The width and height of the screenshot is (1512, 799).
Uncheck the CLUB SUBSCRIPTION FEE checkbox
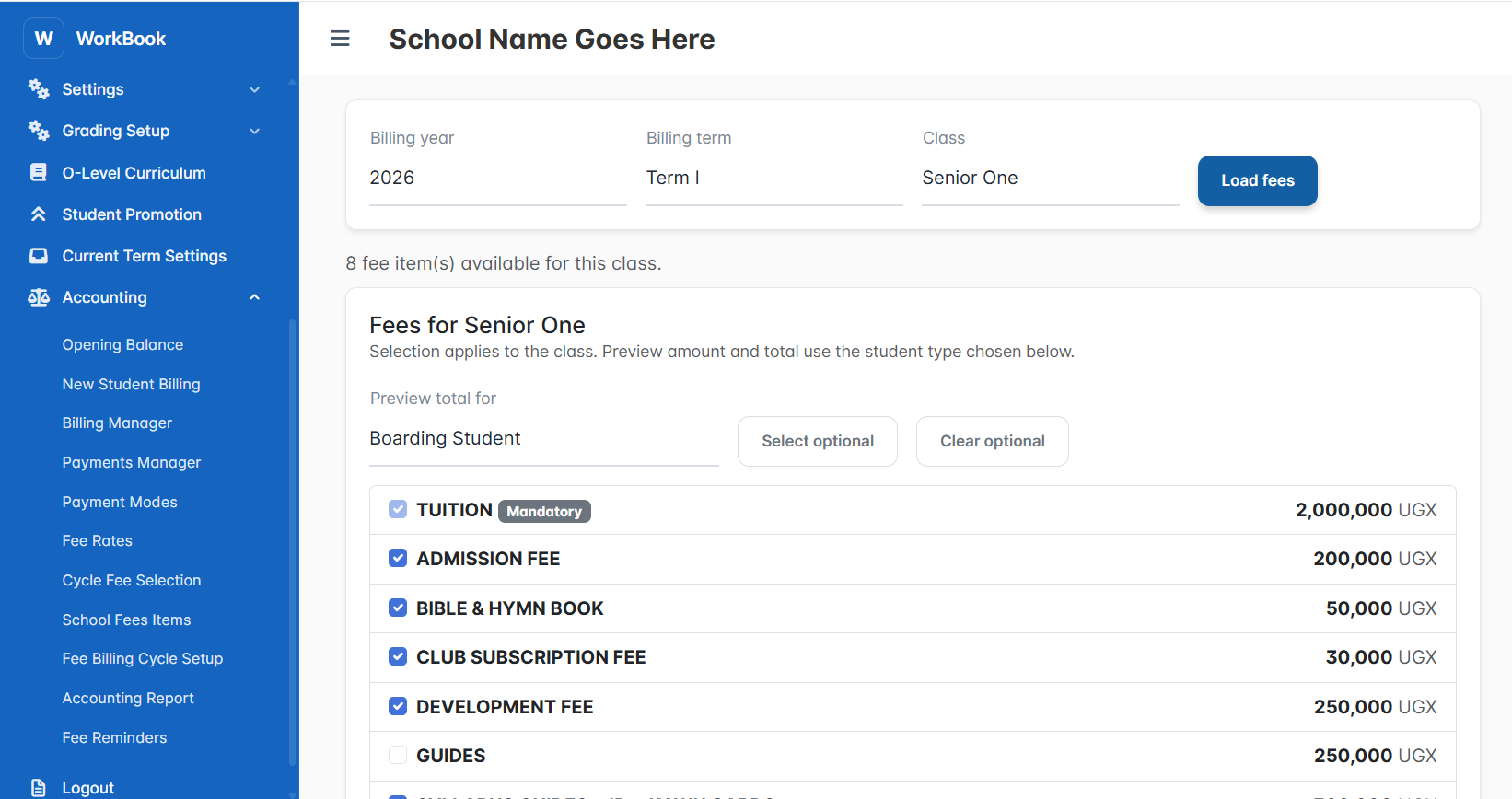[x=398, y=656]
